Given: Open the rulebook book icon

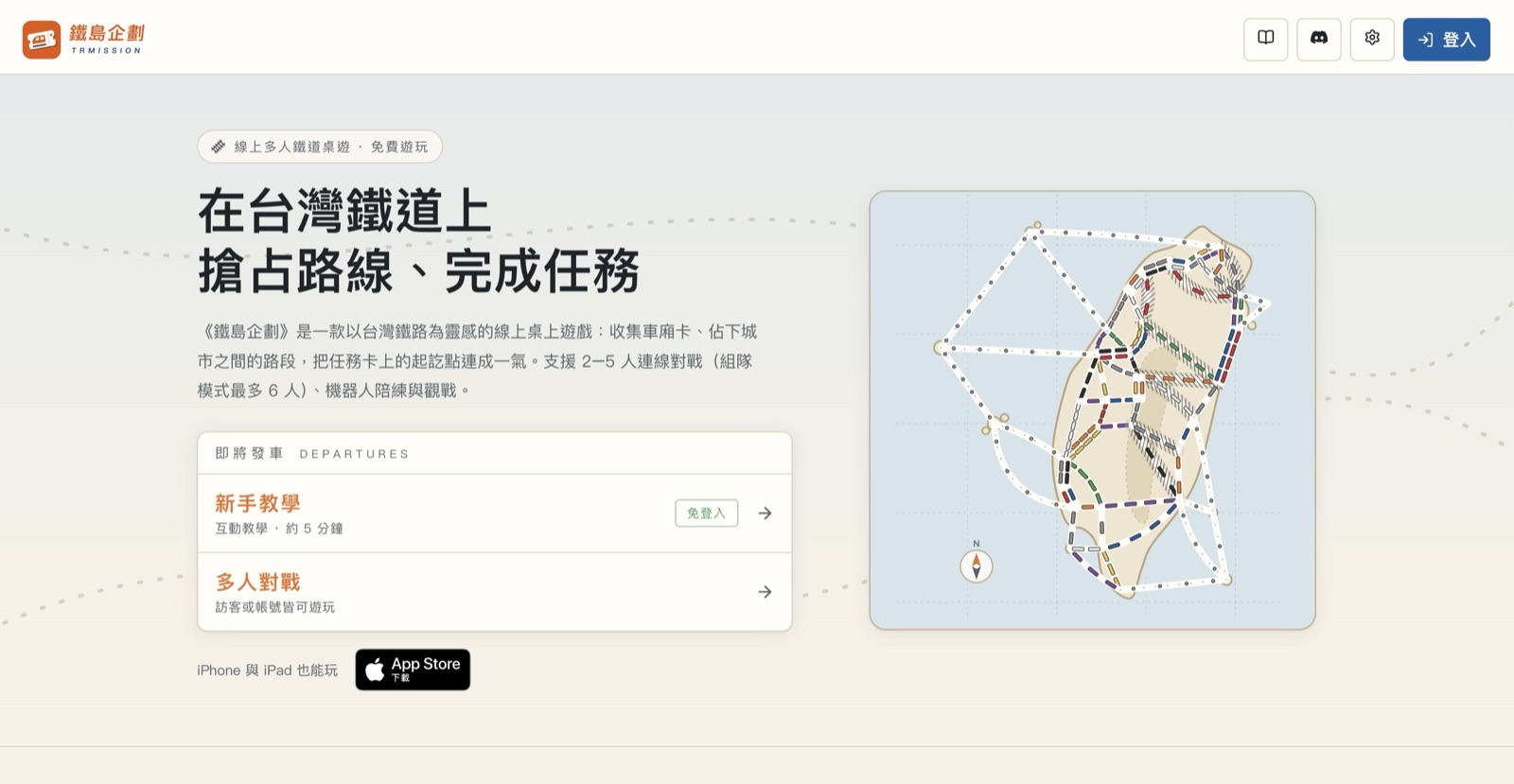Looking at the screenshot, I should coord(1265,39).
